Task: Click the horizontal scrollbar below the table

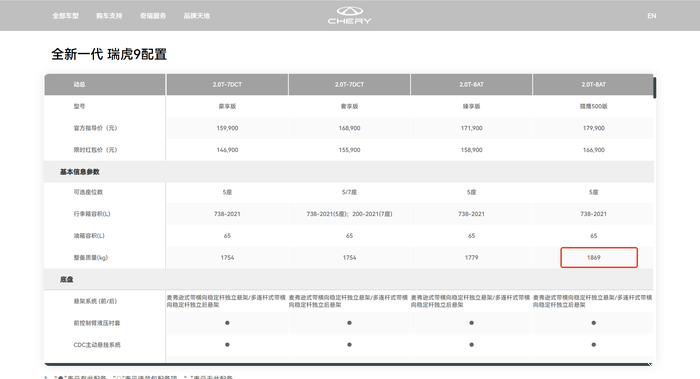Action: tap(348, 364)
